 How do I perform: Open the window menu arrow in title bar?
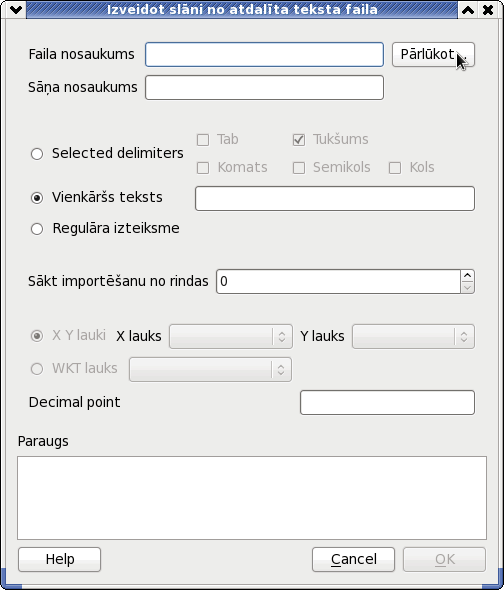pos(16,10)
